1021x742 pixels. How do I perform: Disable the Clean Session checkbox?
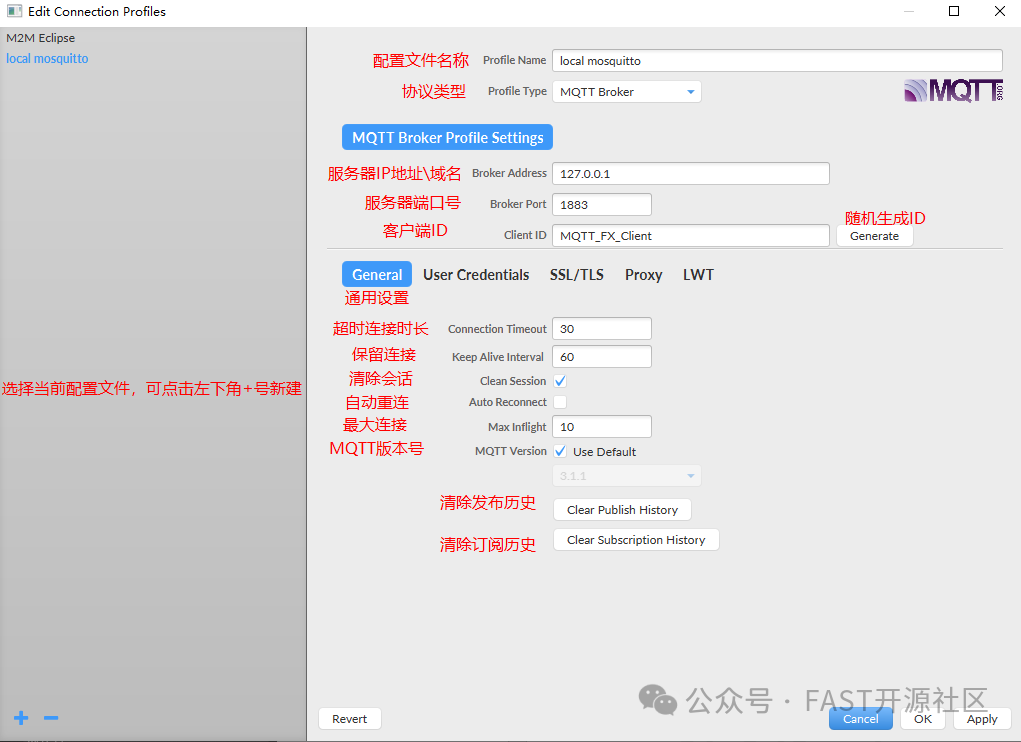(x=560, y=380)
